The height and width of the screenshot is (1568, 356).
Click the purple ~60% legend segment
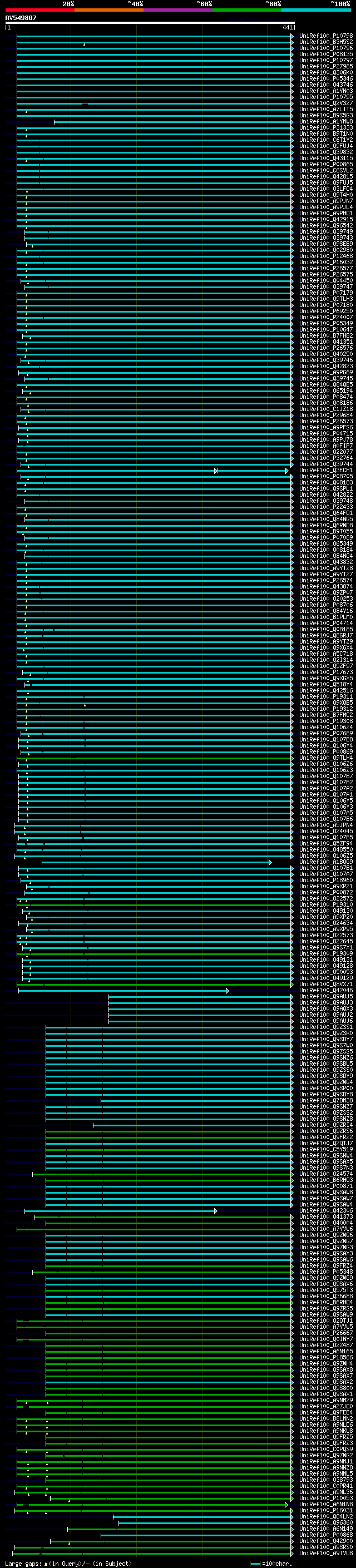[177, 10]
